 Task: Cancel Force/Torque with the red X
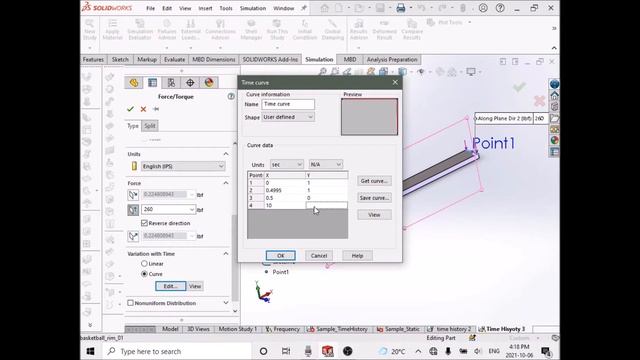[x=143, y=109]
